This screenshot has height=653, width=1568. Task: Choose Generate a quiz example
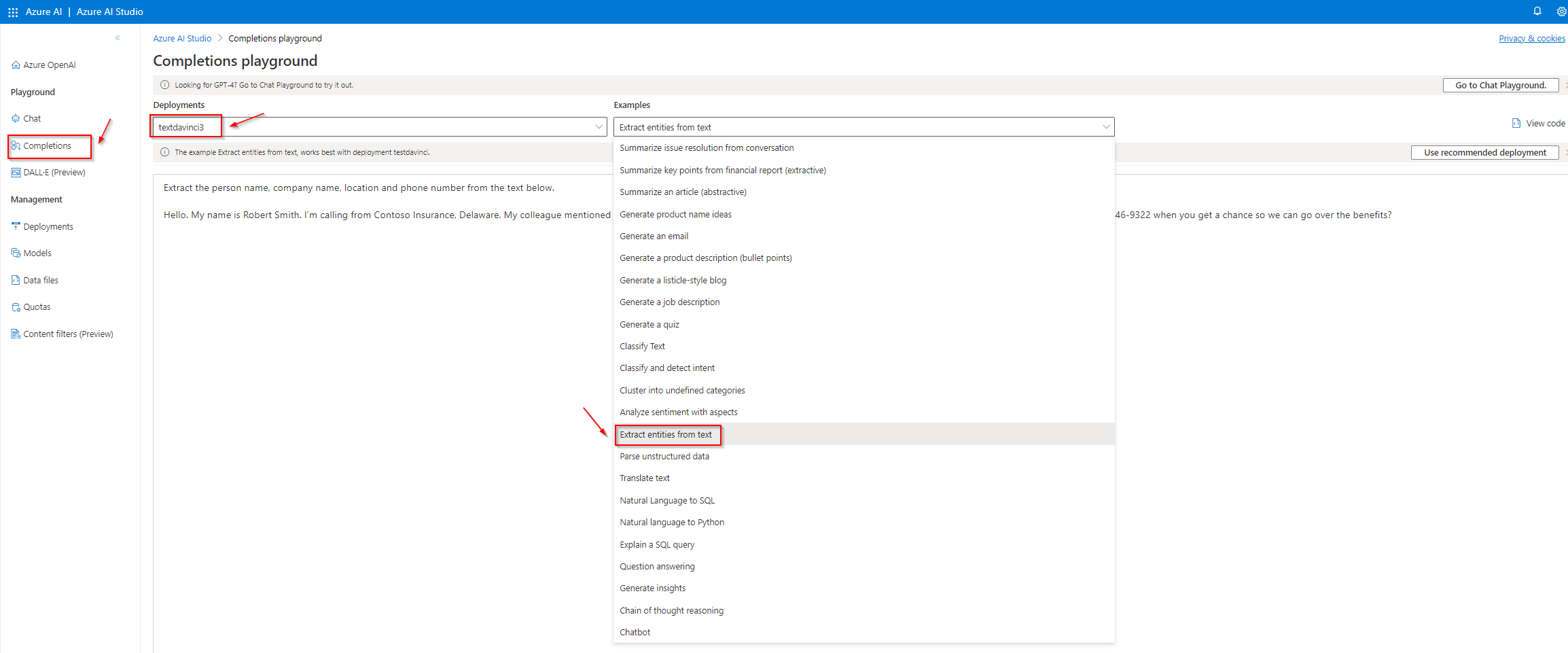(863, 324)
